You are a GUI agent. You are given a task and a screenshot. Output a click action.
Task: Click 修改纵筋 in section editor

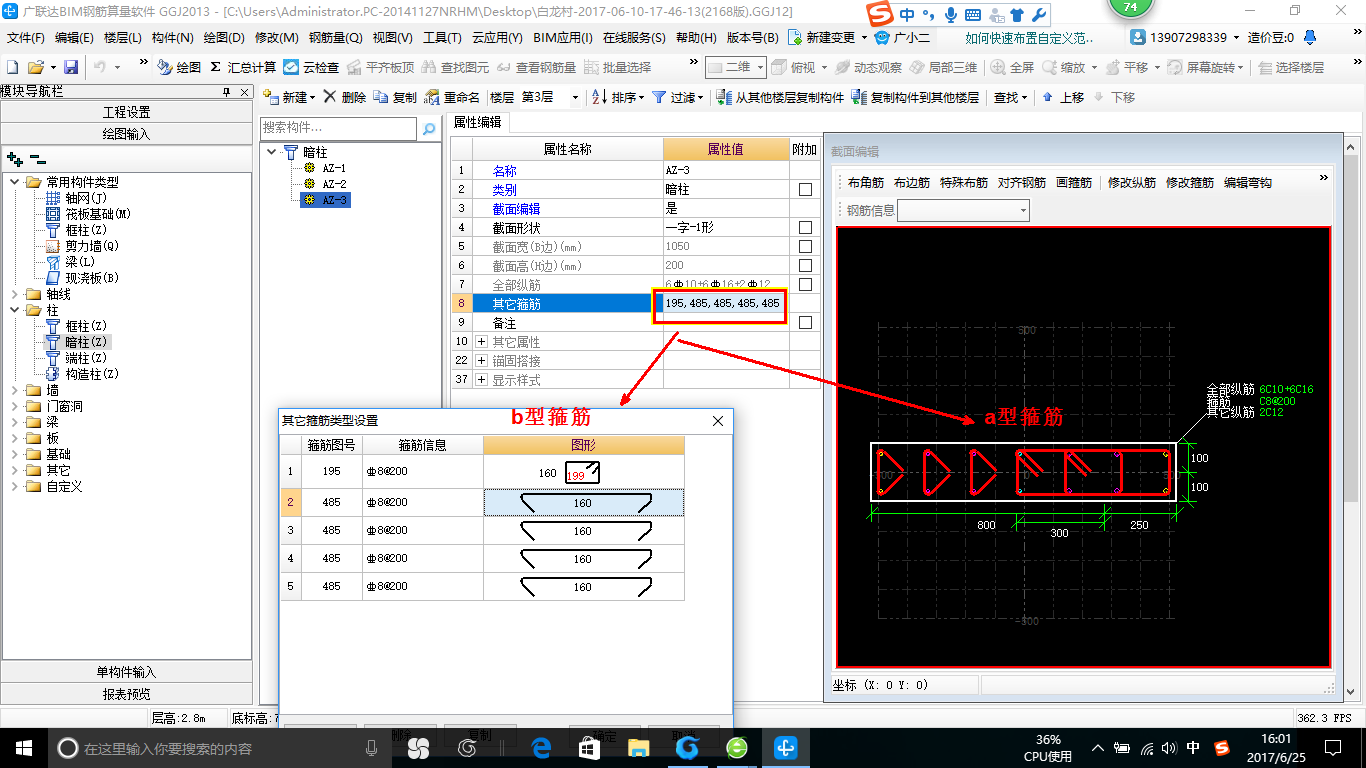(1132, 183)
